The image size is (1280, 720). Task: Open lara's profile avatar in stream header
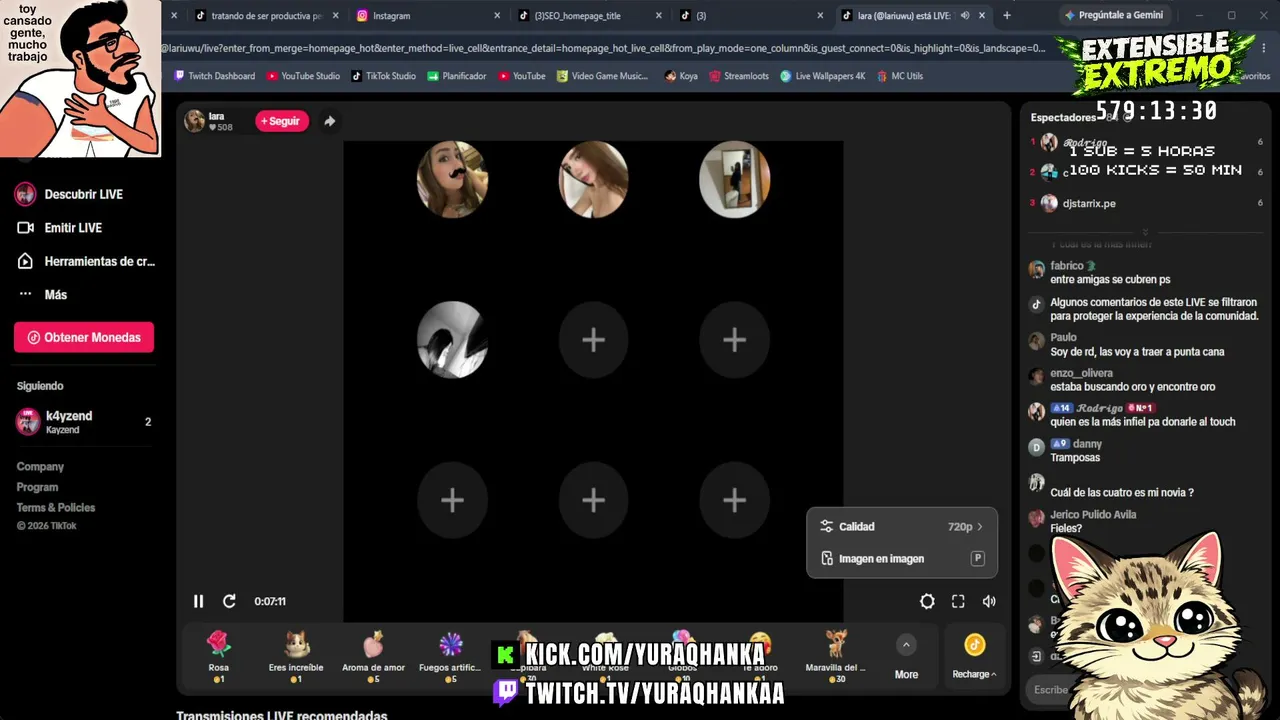pos(194,121)
